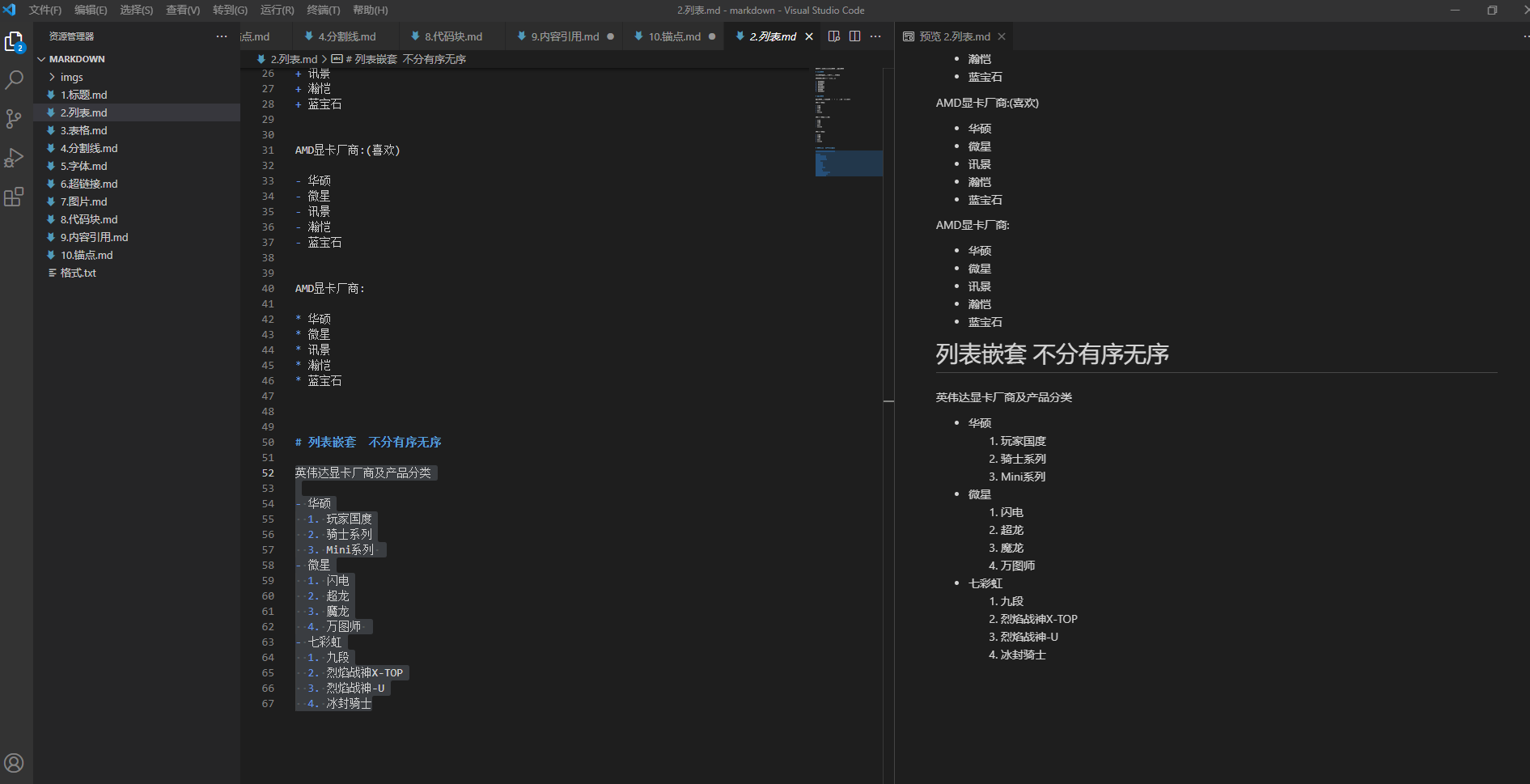Click 万图师 on editor line 62
Viewport: 1530px width, 784px height.
click(344, 627)
